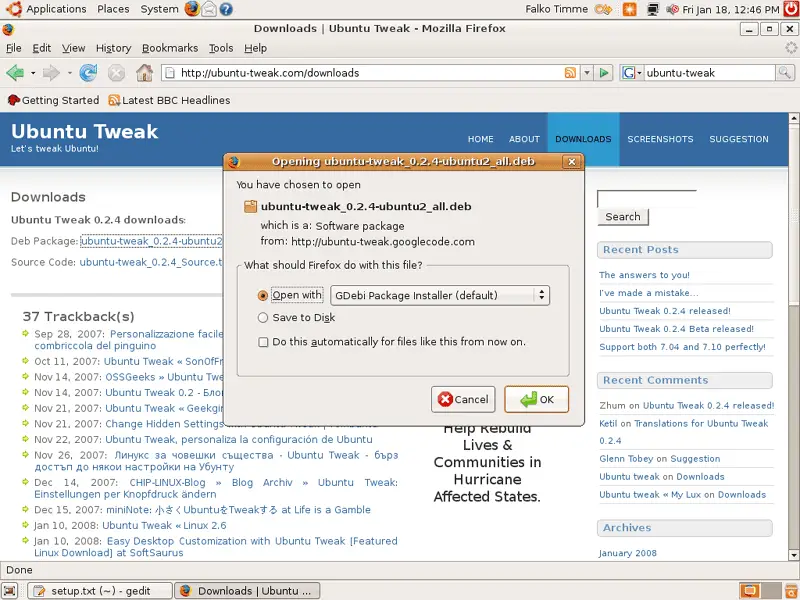Click the search magnifier icon

(784, 73)
